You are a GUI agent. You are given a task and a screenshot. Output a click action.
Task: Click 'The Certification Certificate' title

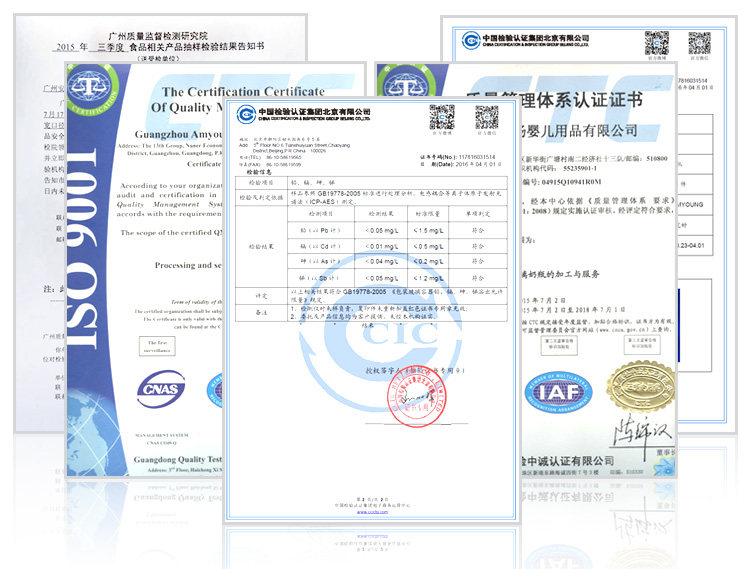pyautogui.click(x=243, y=91)
